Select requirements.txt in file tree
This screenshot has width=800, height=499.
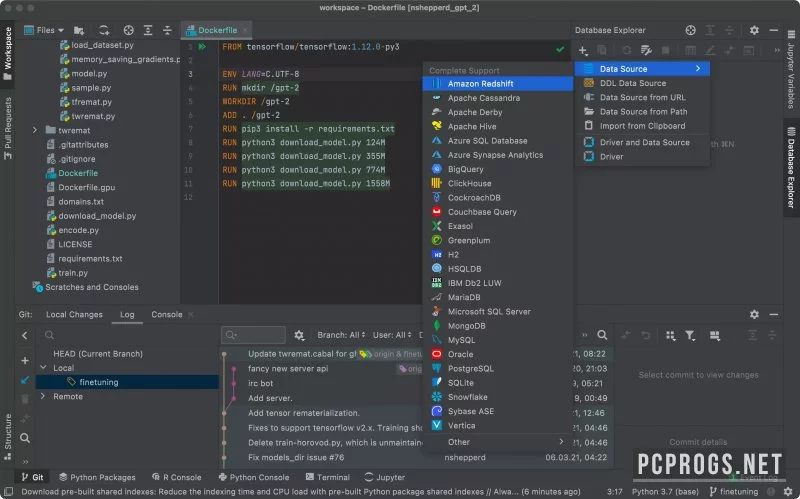pos(90,259)
